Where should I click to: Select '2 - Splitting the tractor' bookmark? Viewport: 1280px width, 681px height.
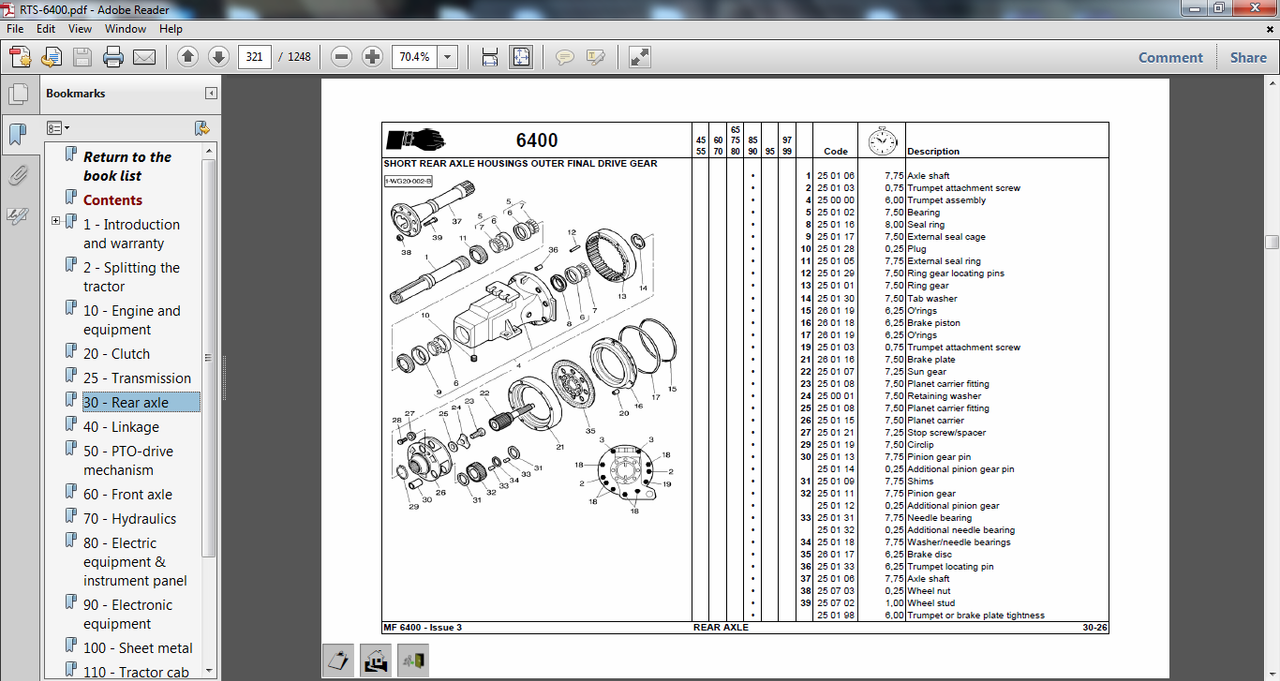(x=131, y=277)
